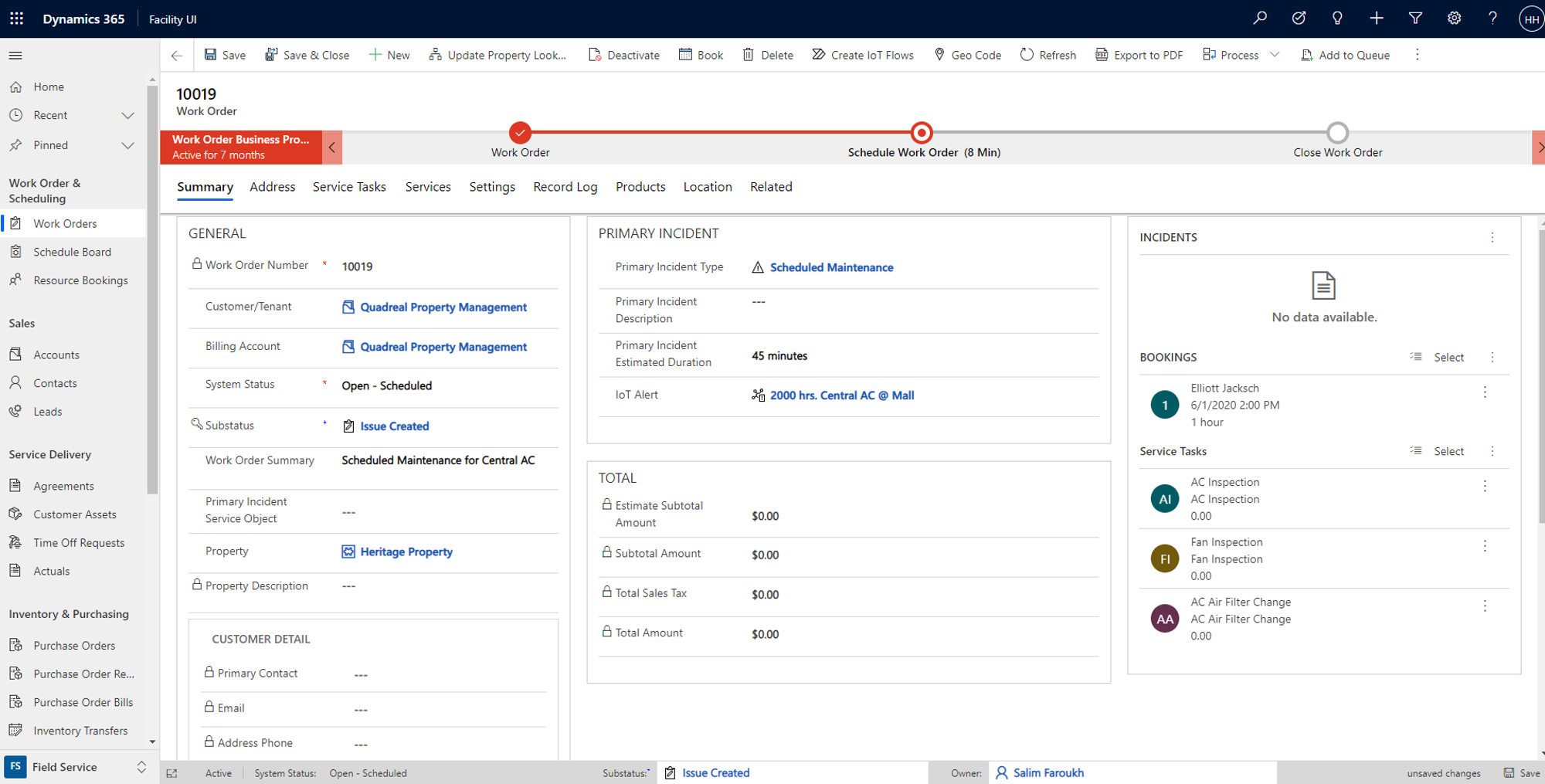Open the Bookings section more options
This screenshot has width=1545, height=784.
[x=1492, y=357]
